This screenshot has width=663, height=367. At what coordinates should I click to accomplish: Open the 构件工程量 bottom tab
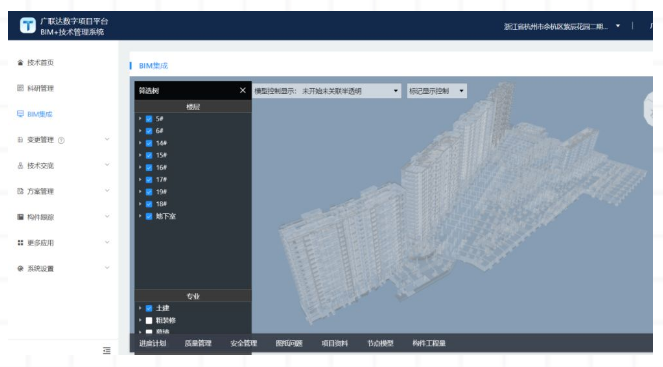pyautogui.click(x=429, y=343)
